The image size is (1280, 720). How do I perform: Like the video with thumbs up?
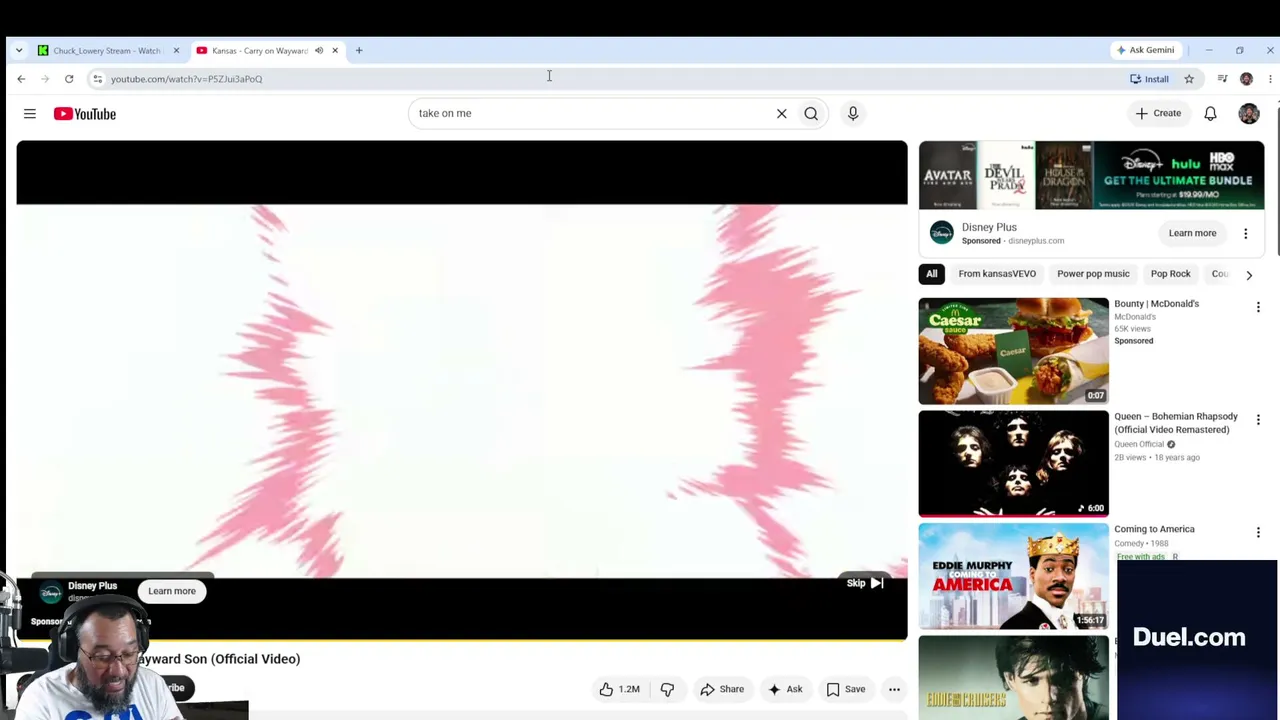(x=620, y=689)
